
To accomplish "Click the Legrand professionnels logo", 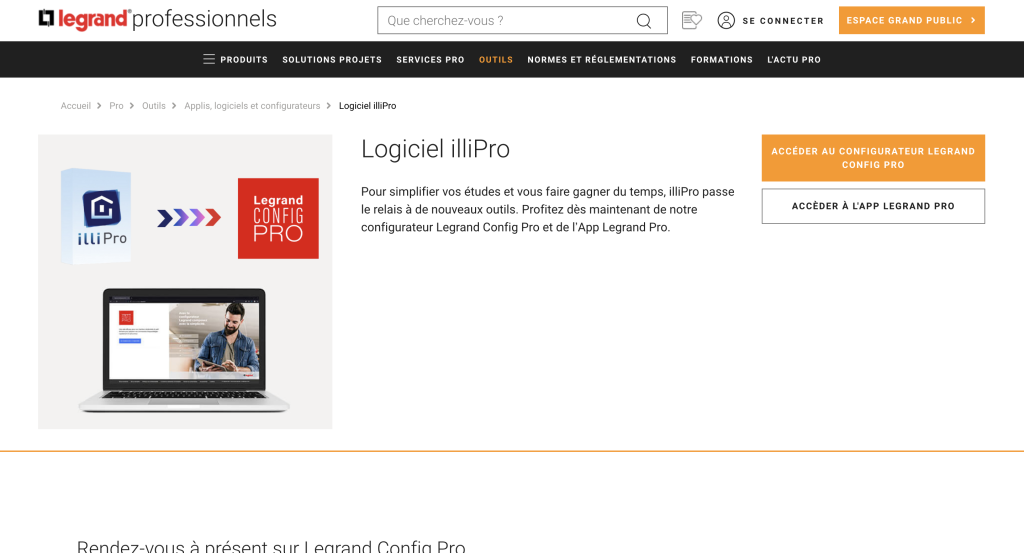I will [157, 20].
